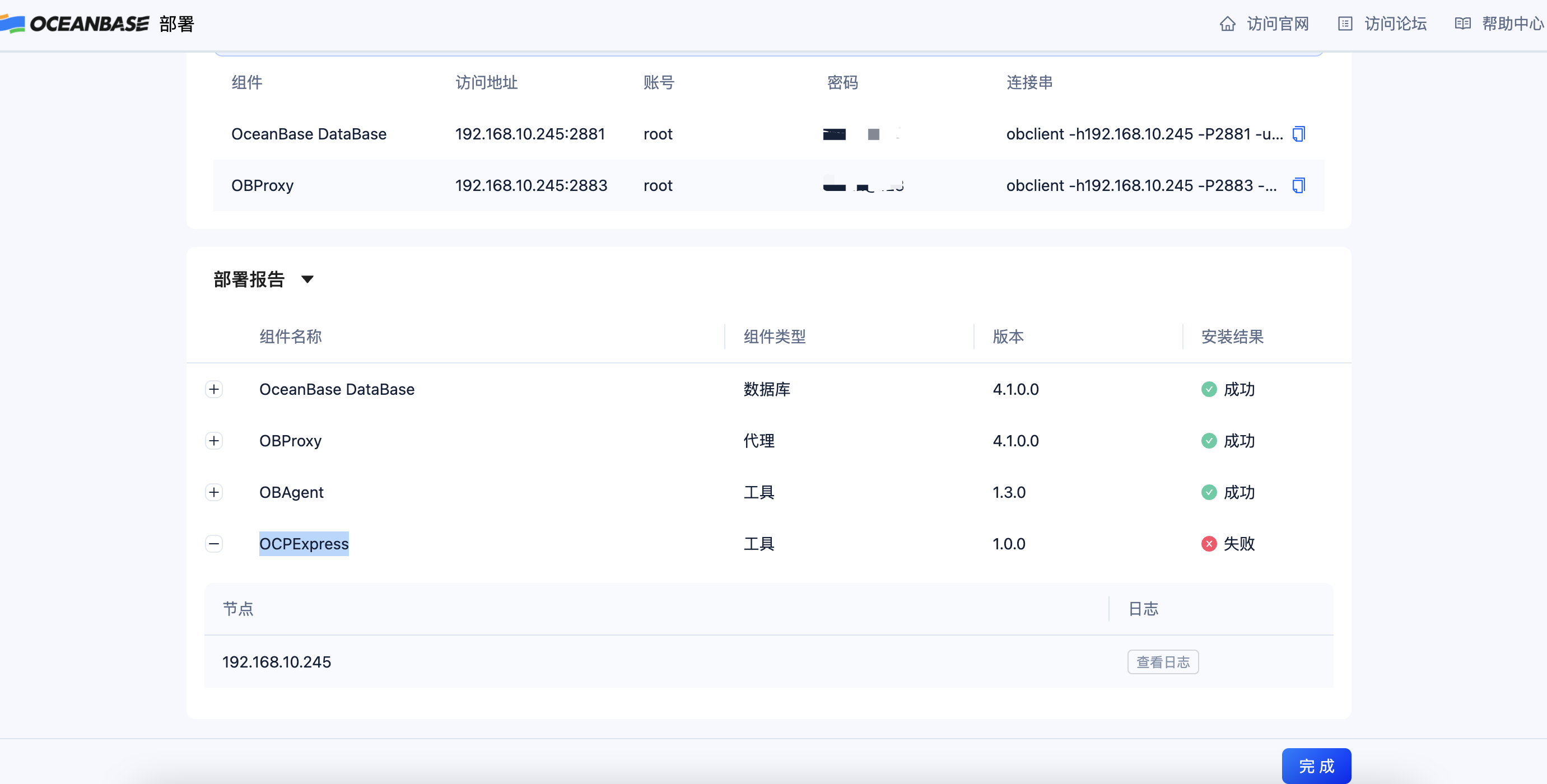Click version 1.3.0 of OBAgent
The image size is (1547, 784).
tap(1009, 493)
